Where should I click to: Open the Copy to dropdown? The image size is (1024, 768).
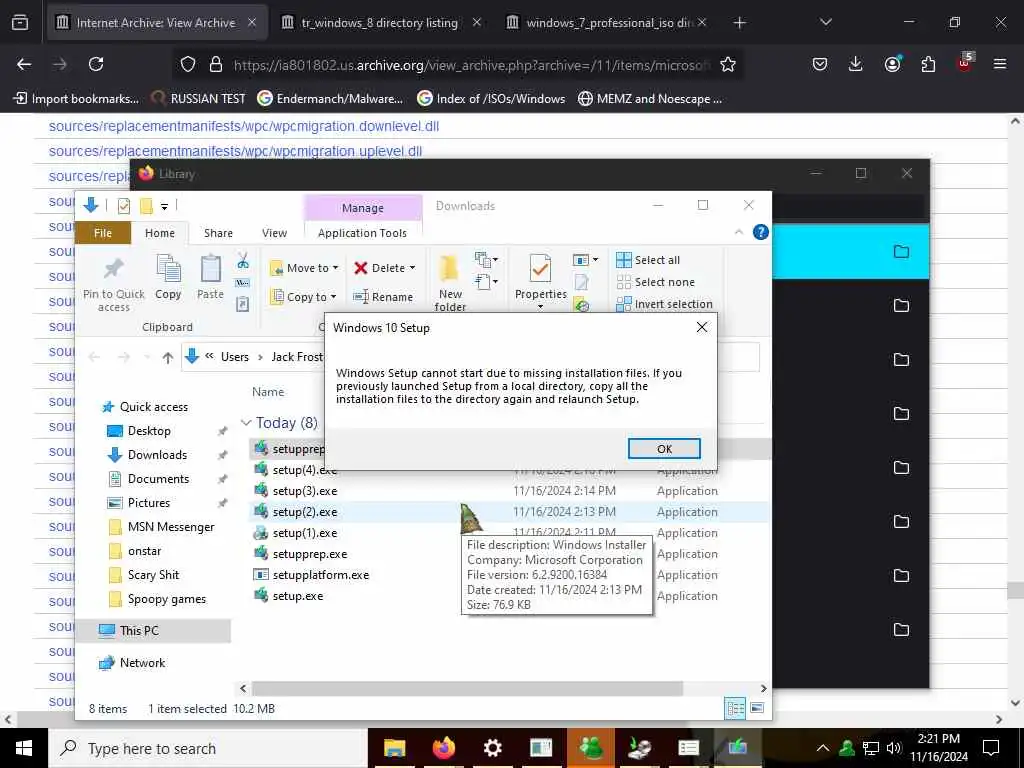point(303,296)
